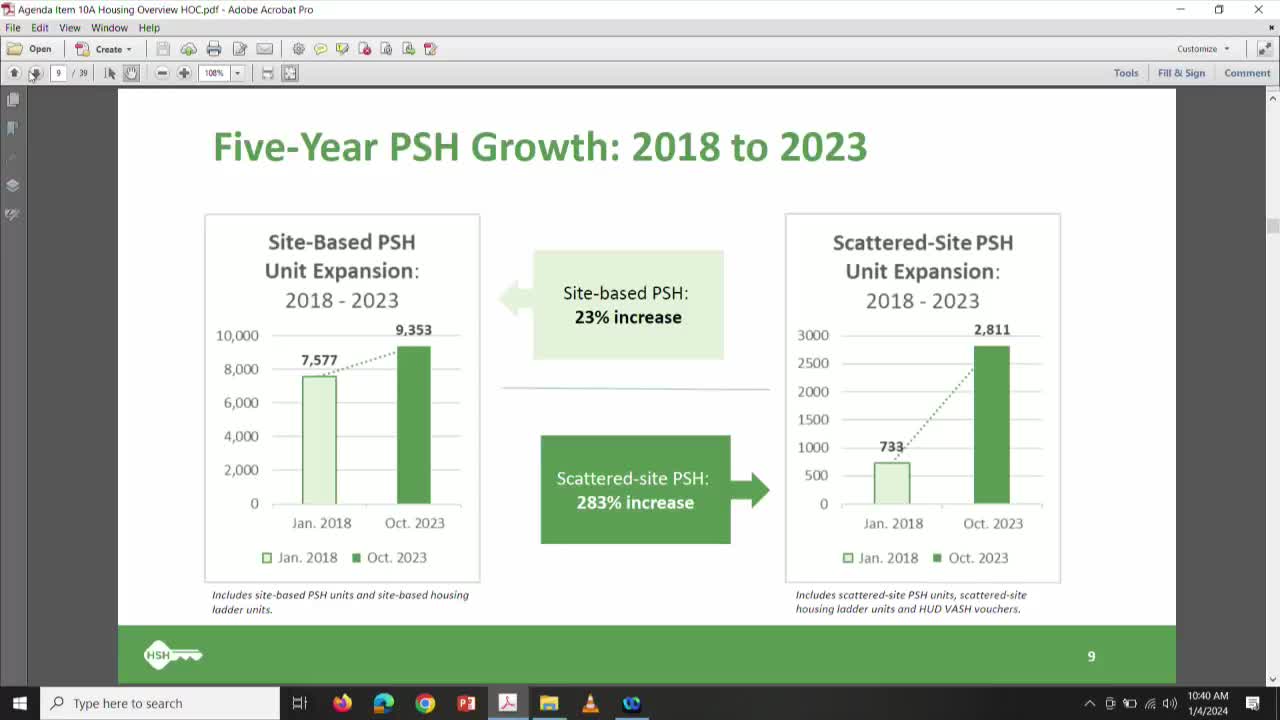Go to previous page using up arrow
Image resolution: width=1280 pixels, height=720 pixels.
coord(14,73)
